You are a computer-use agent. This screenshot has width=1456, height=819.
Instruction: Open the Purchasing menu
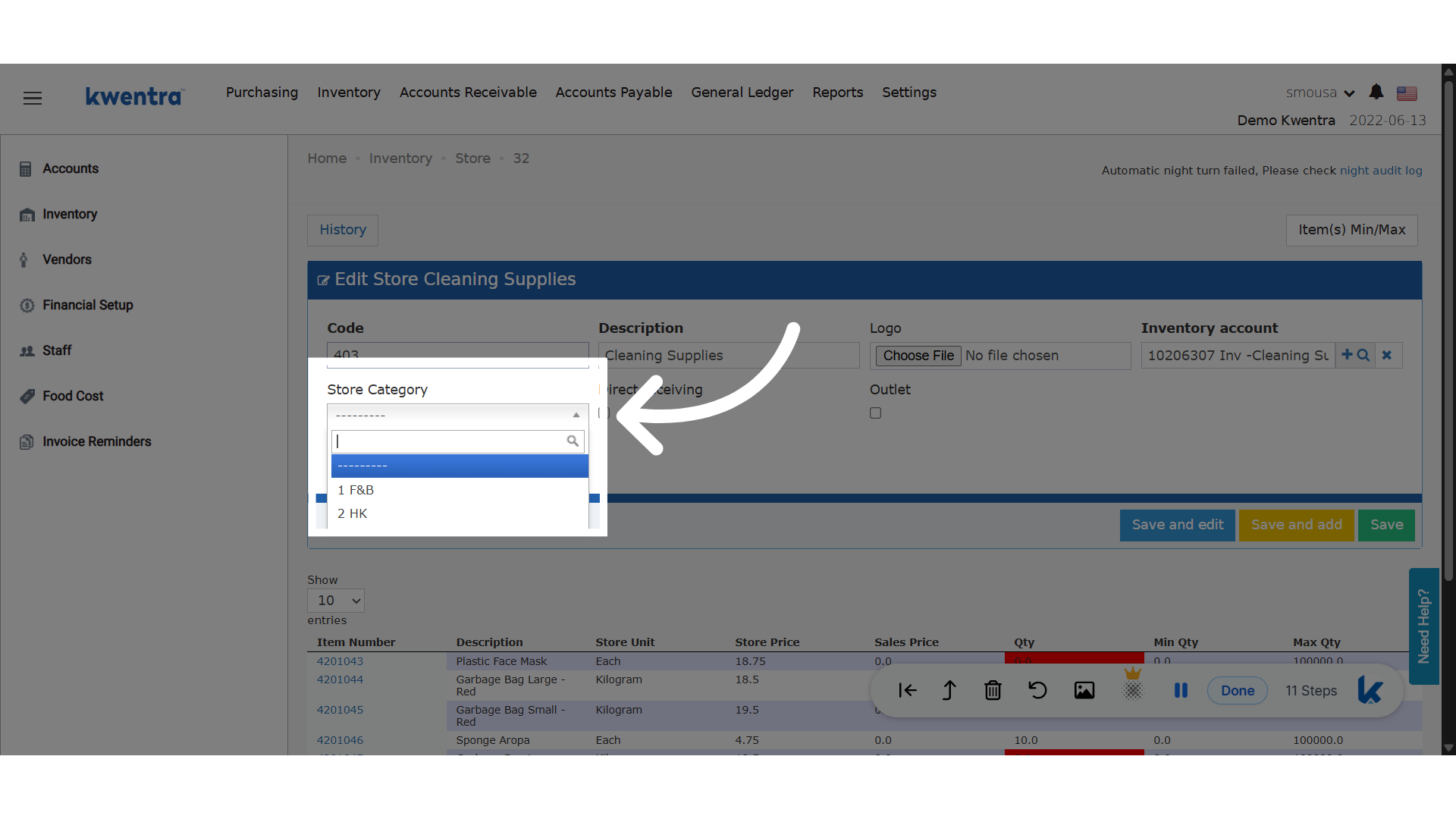click(x=262, y=93)
